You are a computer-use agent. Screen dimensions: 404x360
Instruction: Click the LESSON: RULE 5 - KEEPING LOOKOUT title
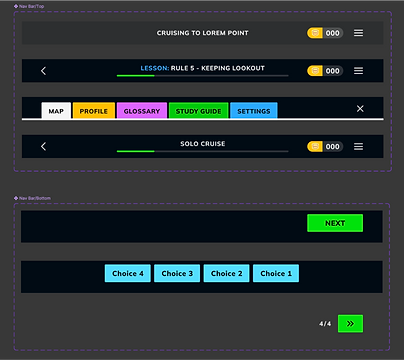pyautogui.click(x=203, y=68)
